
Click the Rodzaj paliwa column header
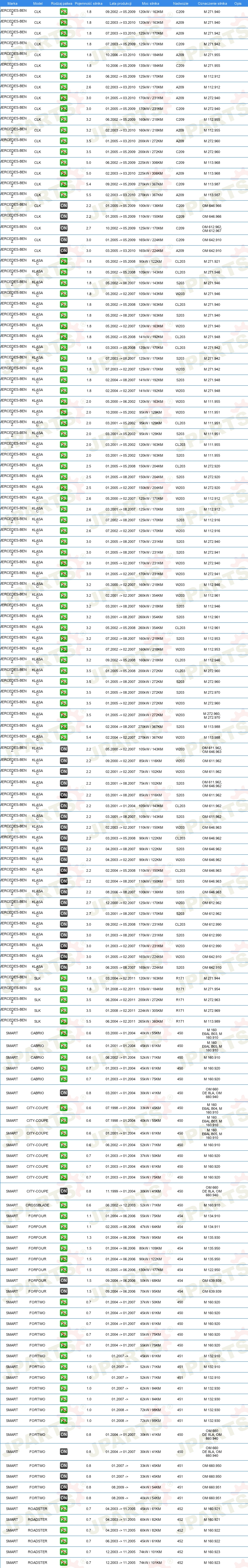click(x=62, y=3)
